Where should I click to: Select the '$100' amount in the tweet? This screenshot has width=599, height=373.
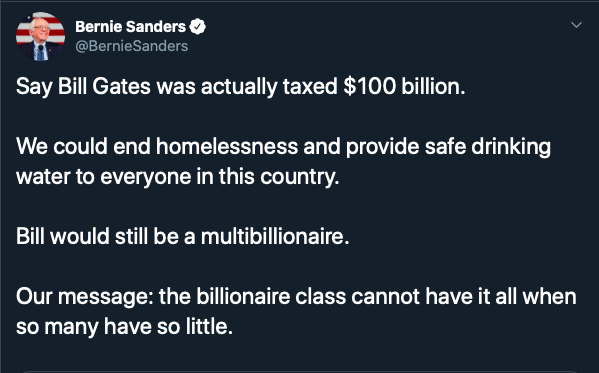coord(369,86)
